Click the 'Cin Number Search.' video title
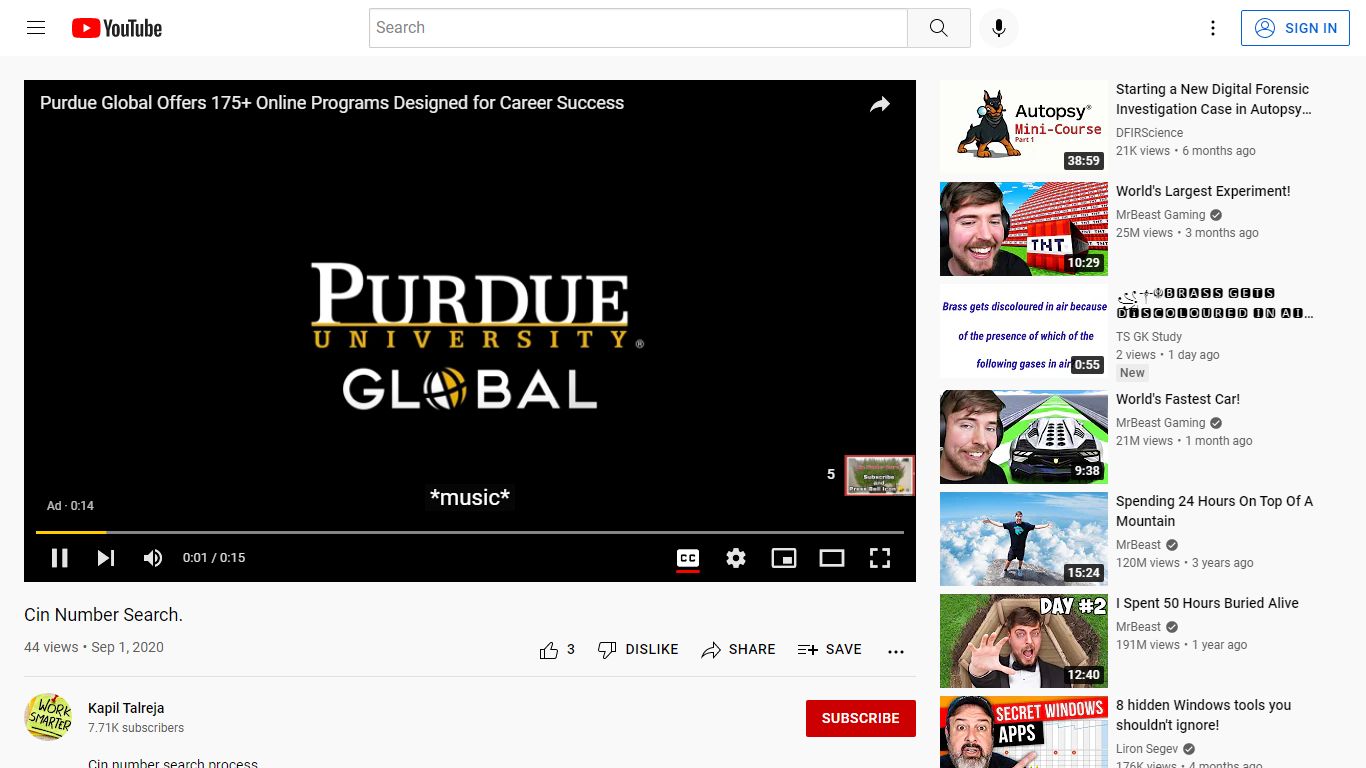1366x768 pixels. tap(104, 615)
